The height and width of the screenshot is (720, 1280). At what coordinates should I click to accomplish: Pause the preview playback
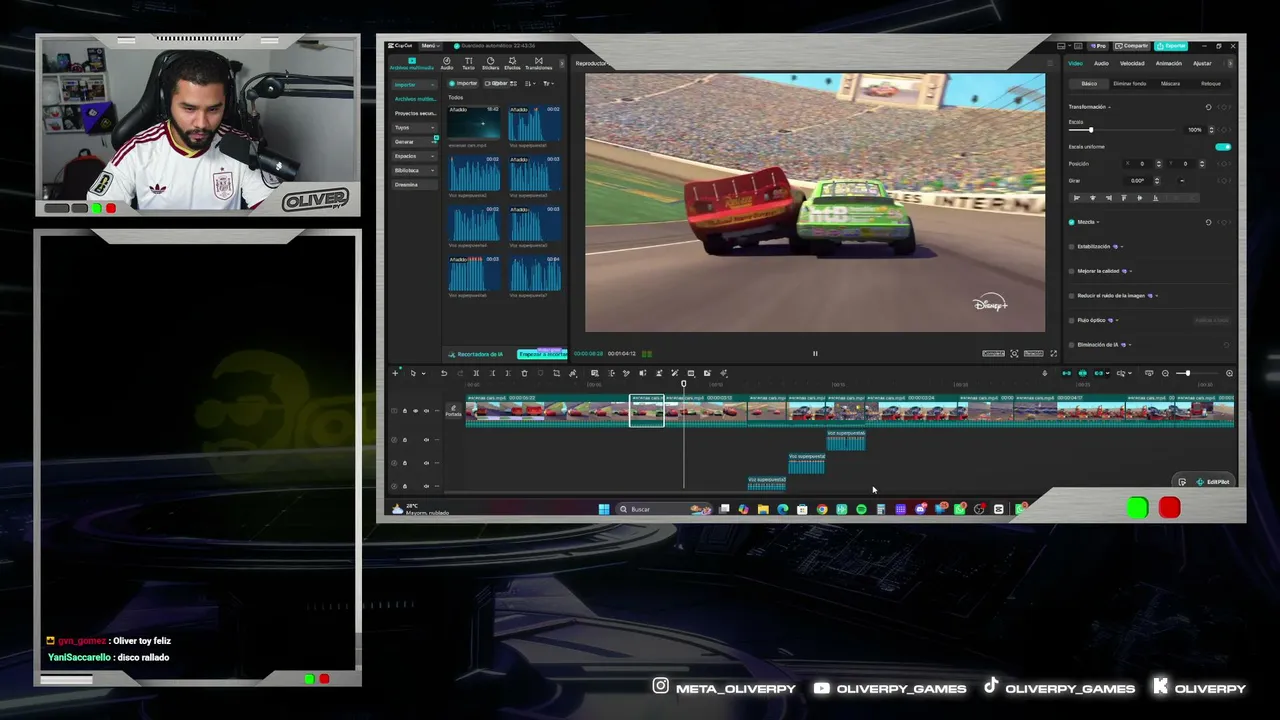coord(815,353)
